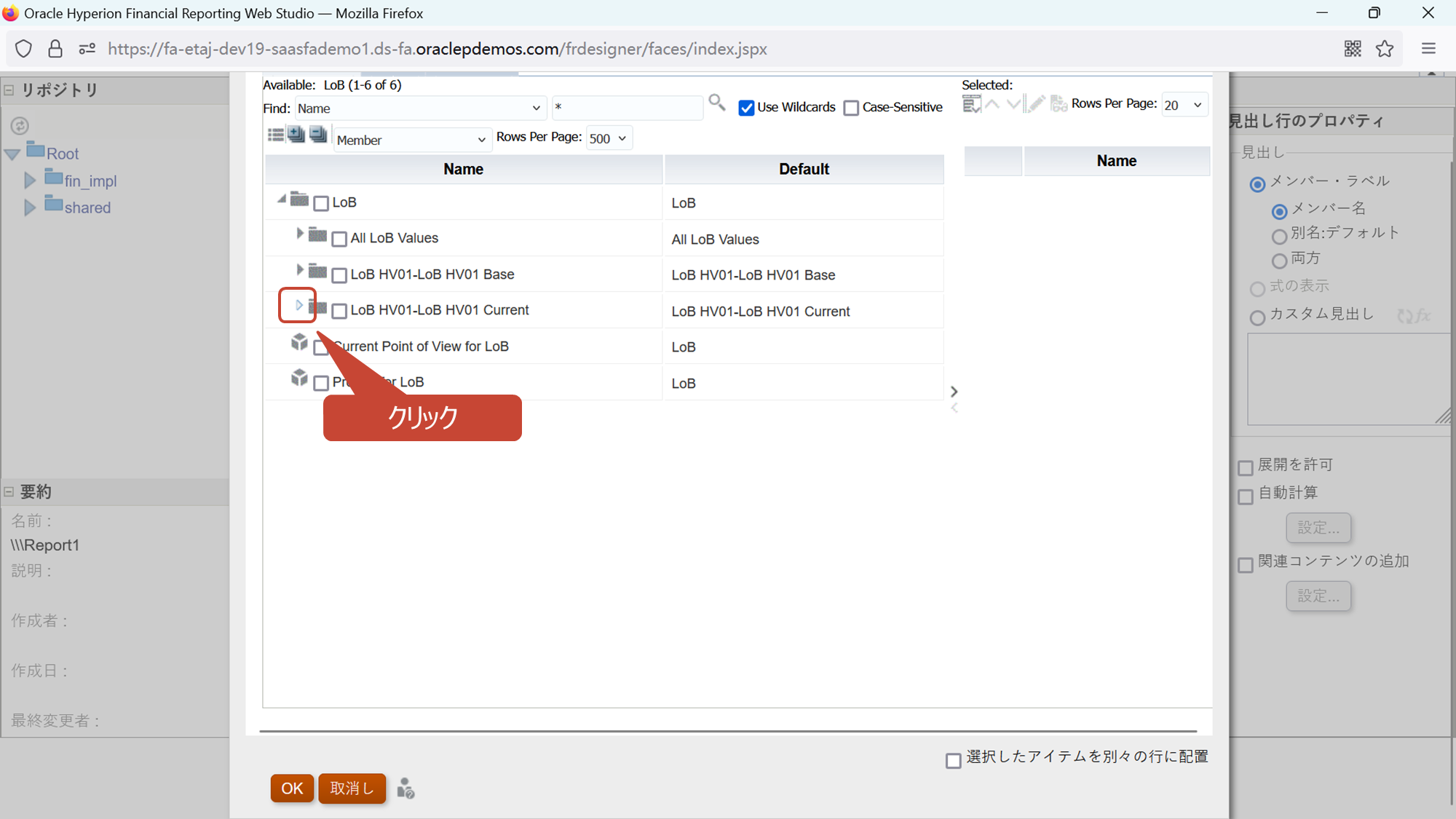Click the add-to-selected right arrow
Image resolution: width=1456 pixels, height=819 pixels.
954,392
